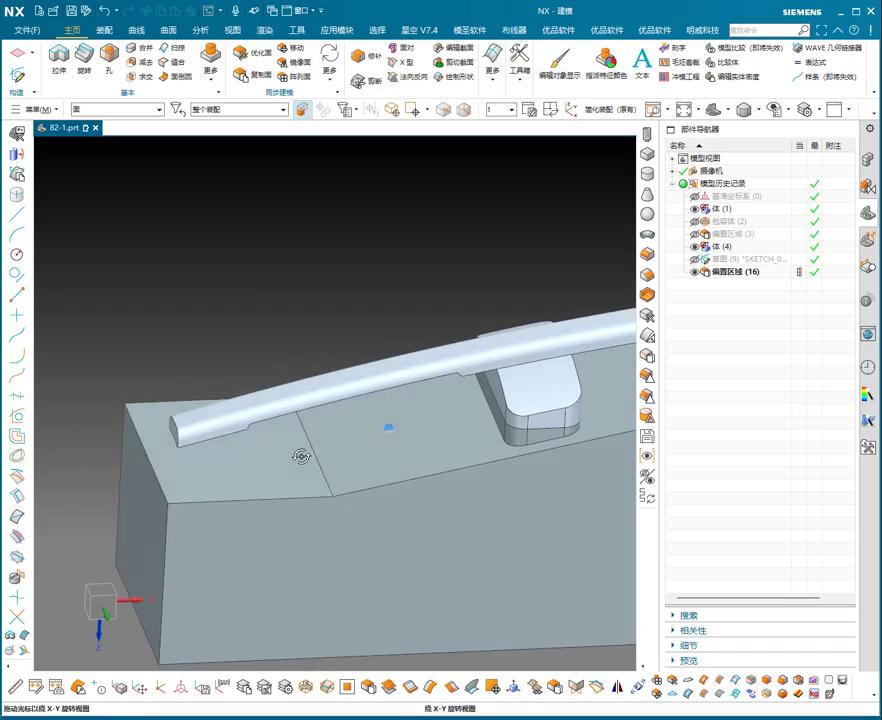Collapse the 模型历史记录 tree node

[673, 184]
